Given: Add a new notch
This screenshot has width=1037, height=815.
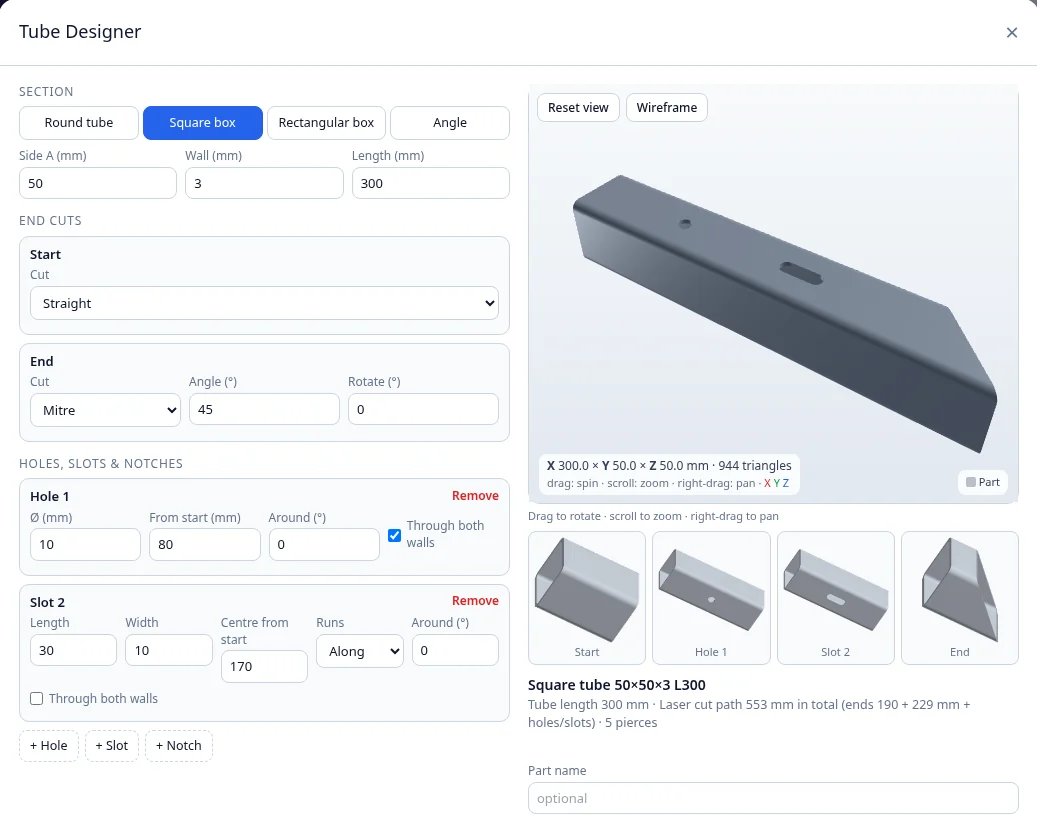Looking at the screenshot, I should [x=179, y=746].
